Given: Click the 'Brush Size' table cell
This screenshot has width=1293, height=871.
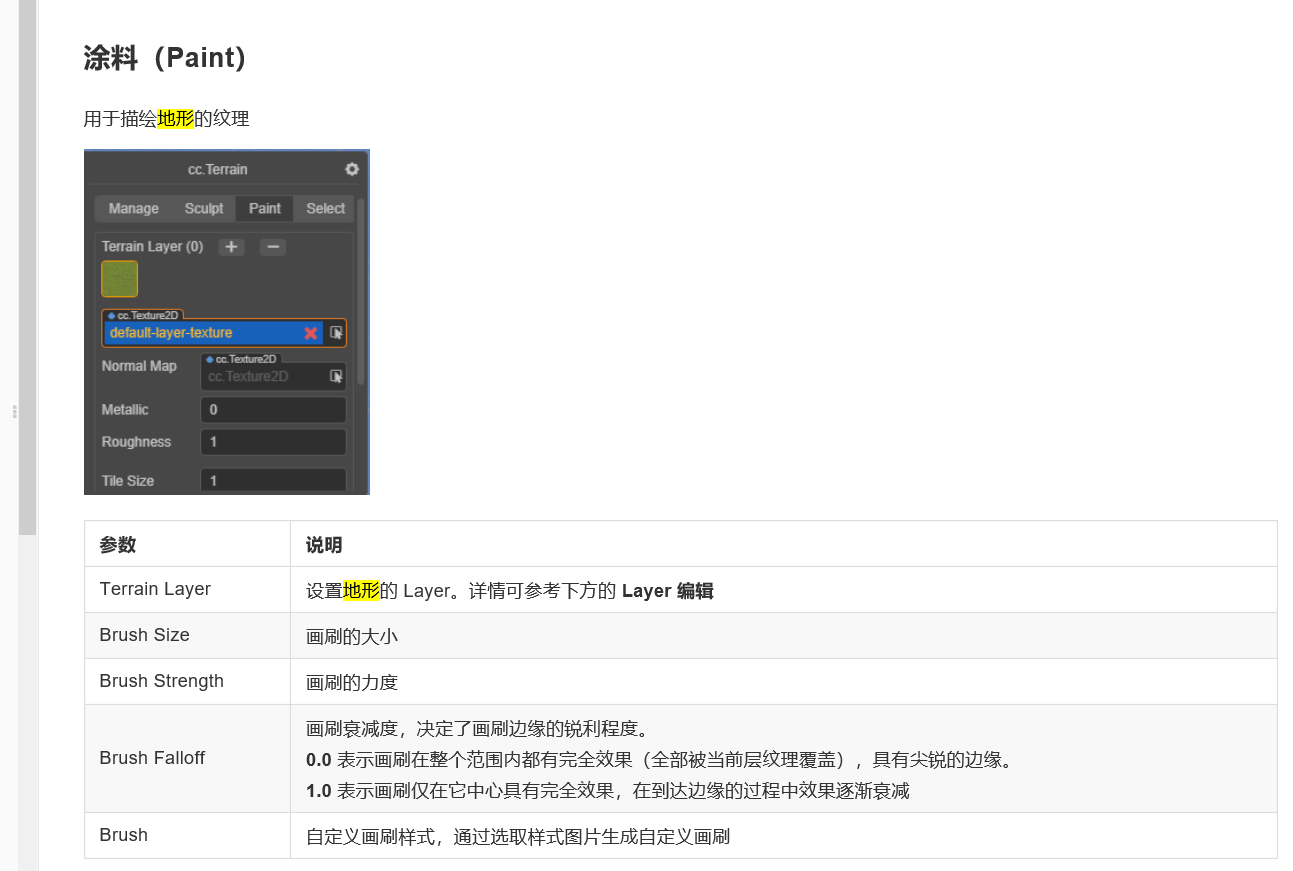Looking at the screenshot, I should pos(187,635).
